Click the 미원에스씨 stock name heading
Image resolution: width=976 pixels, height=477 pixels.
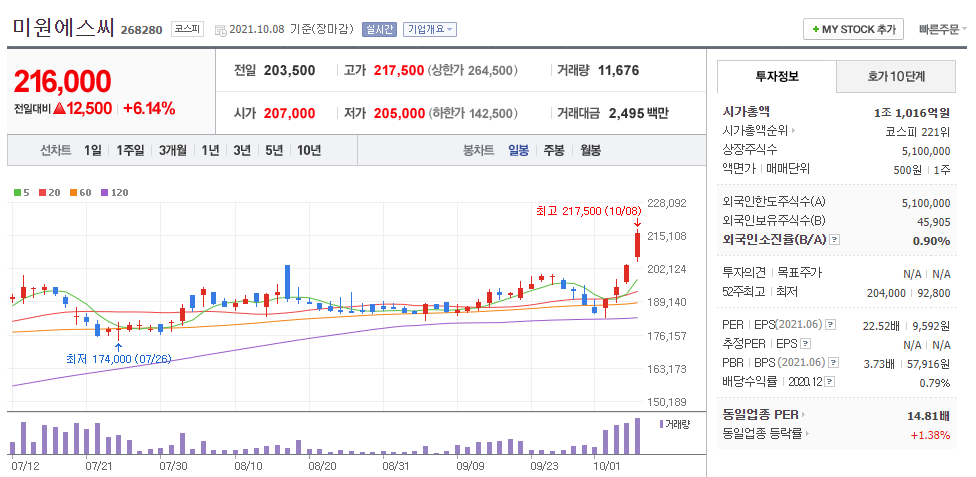coord(63,27)
